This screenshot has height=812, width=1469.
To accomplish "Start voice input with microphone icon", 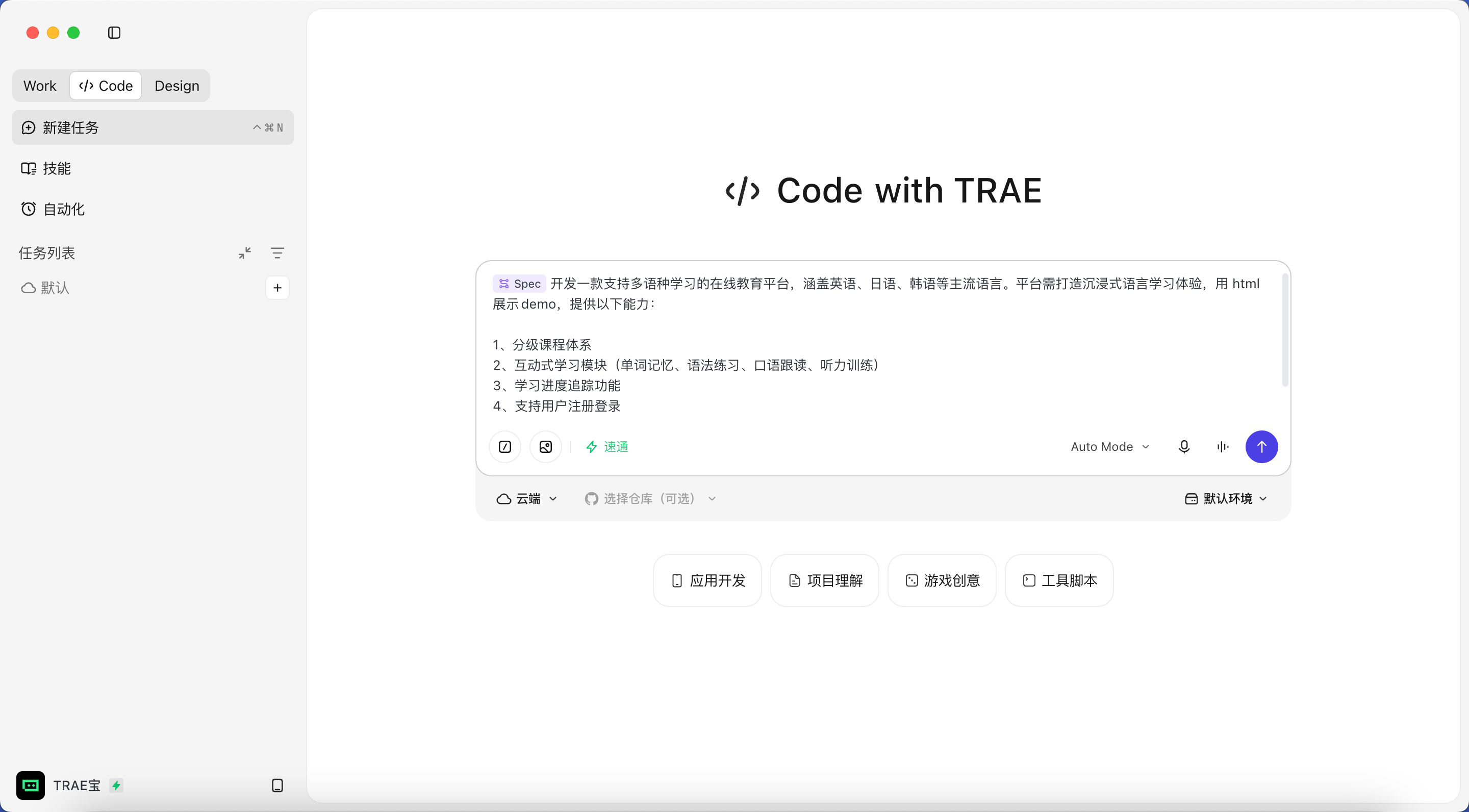I will pyautogui.click(x=1184, y=446).
